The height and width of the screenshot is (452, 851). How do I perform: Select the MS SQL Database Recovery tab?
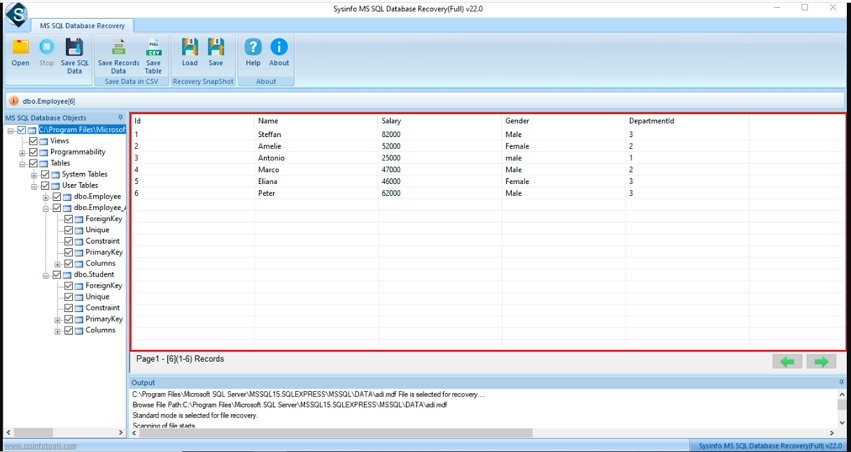tap(82, 25)
